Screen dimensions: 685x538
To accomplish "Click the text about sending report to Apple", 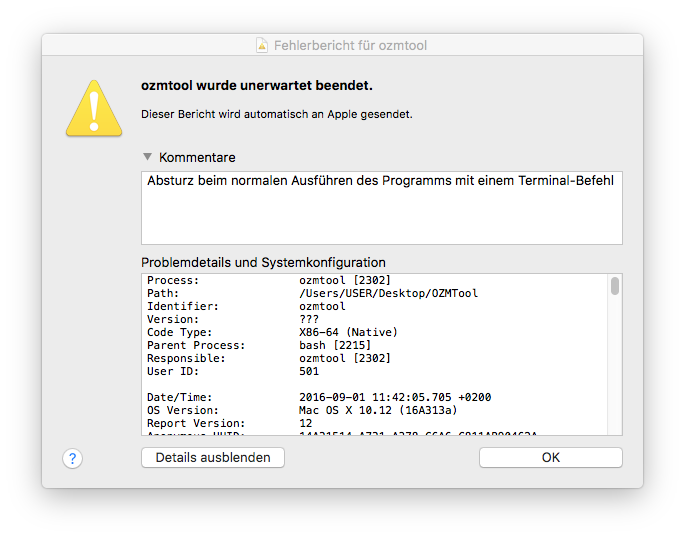I will point(277,114).
